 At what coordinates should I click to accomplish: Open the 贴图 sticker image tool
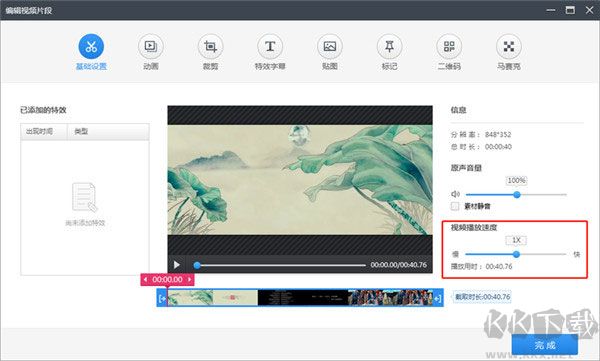coord(330,47)
